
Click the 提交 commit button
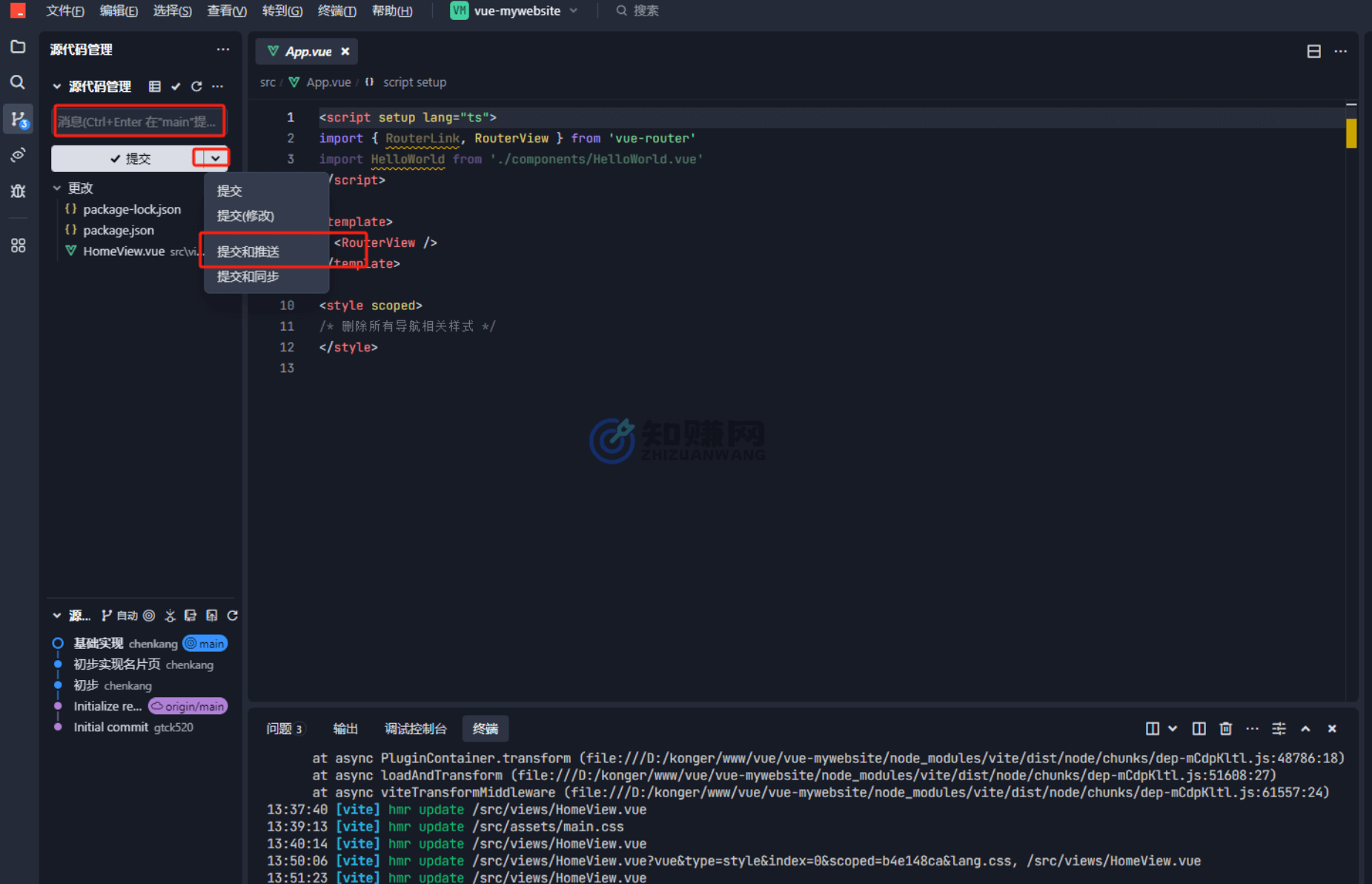point(130,159)
